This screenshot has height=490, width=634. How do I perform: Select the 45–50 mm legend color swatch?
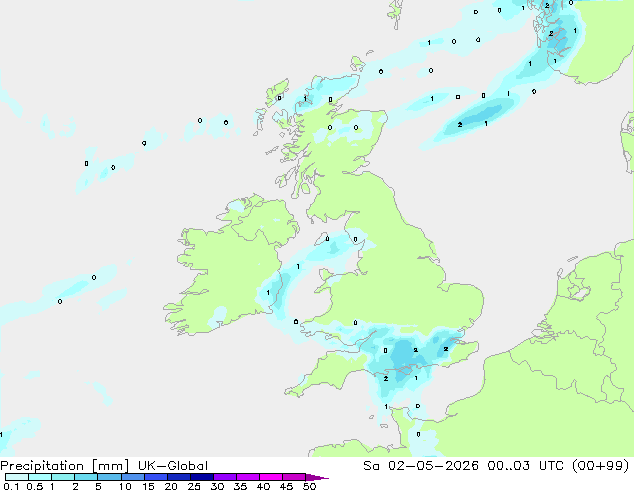(294, 477)
